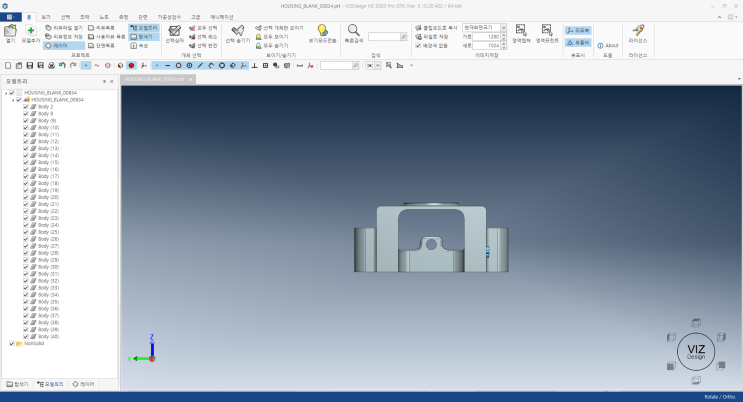The image size is (743, 402).
Task: Click the top cube view icon above VIZ
Action: click(x=696, y=323)
